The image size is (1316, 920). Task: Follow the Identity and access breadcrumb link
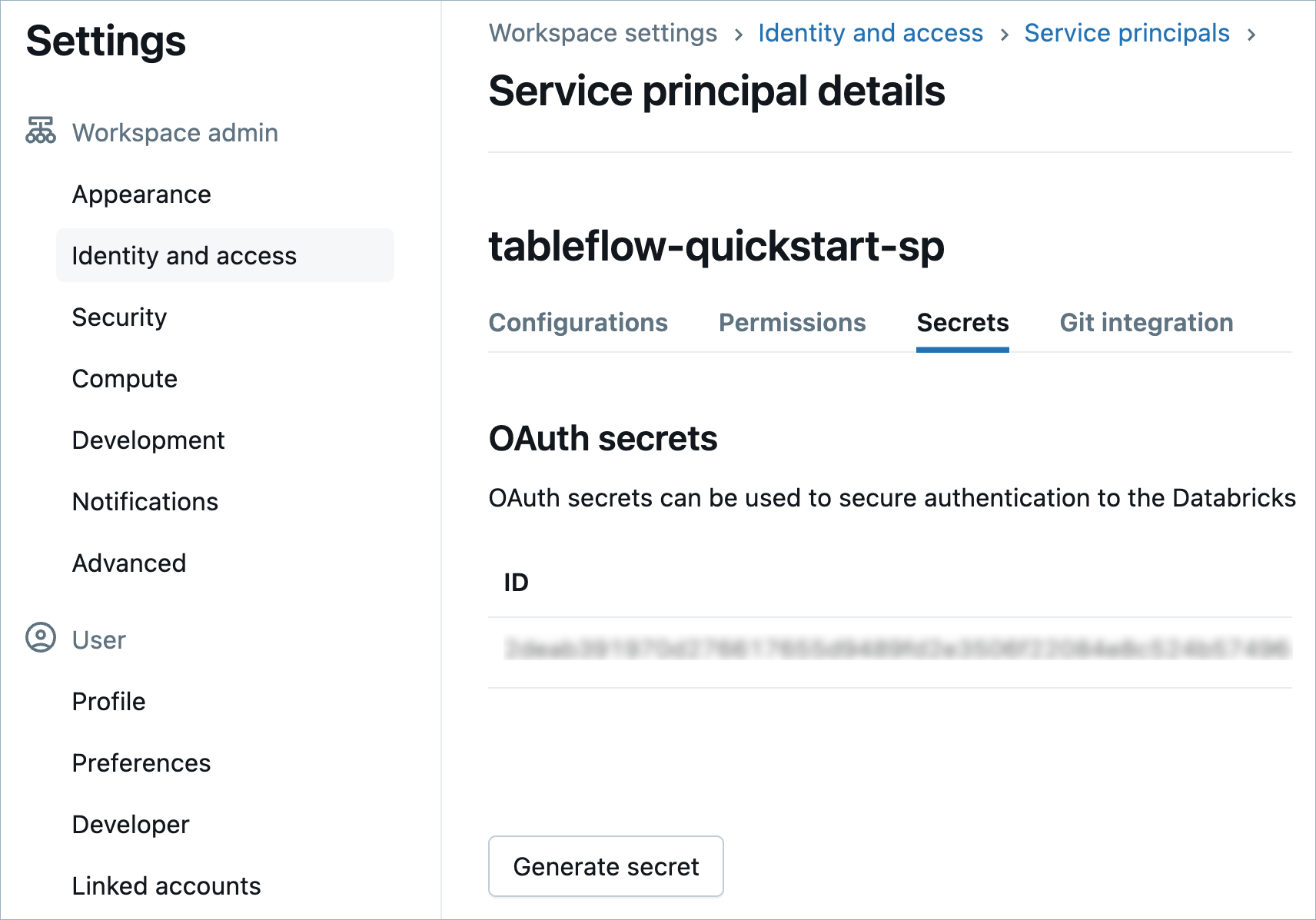tap(870, 33)
